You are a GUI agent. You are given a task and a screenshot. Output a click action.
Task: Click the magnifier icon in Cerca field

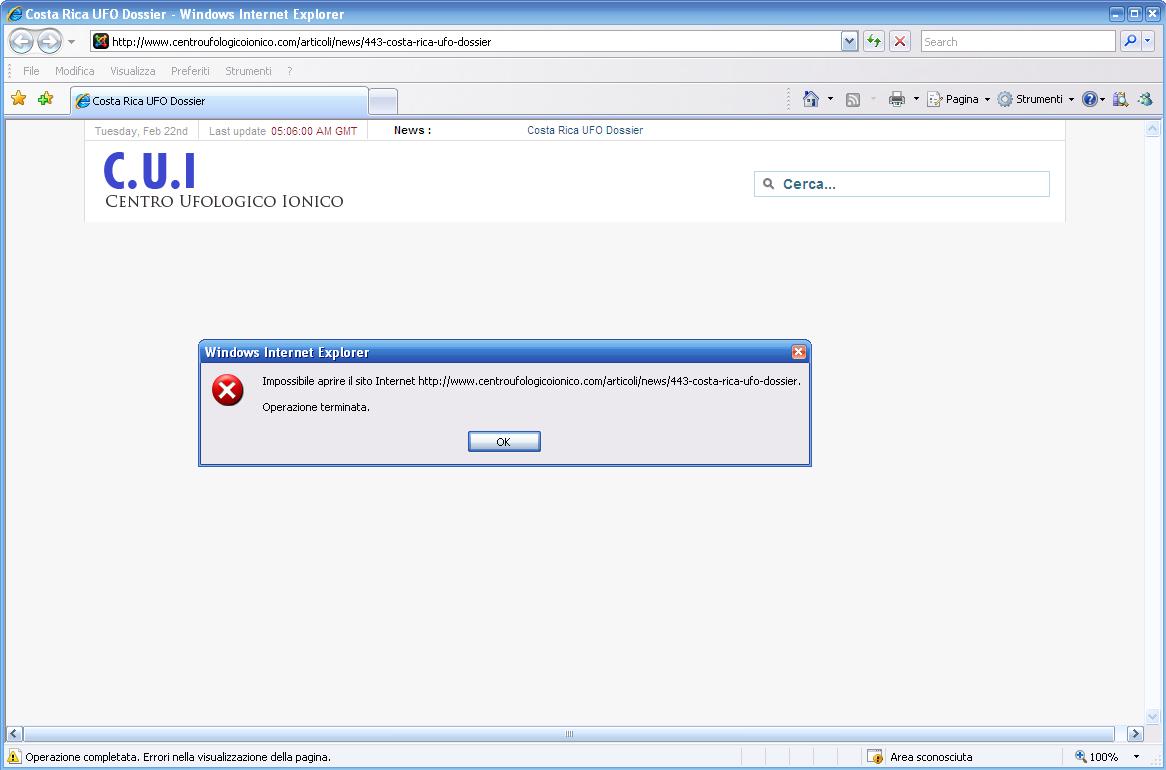[x=769, y=184]
